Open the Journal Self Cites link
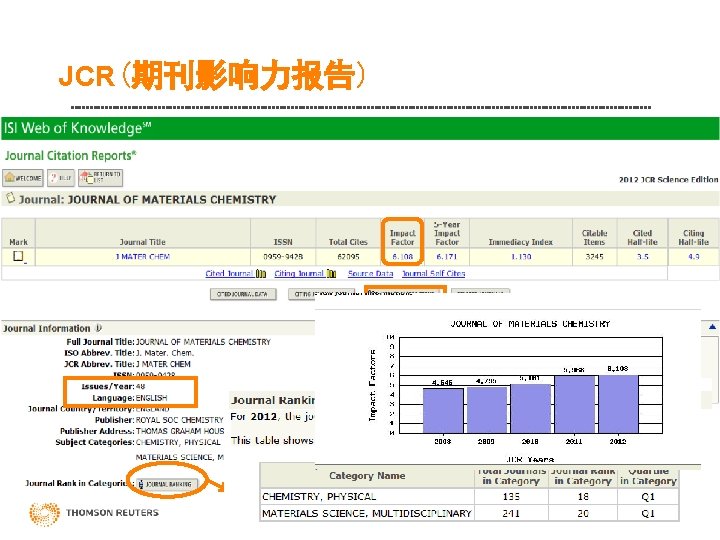Viewport: 720px width, 540px height. click(x=433, y=274)
